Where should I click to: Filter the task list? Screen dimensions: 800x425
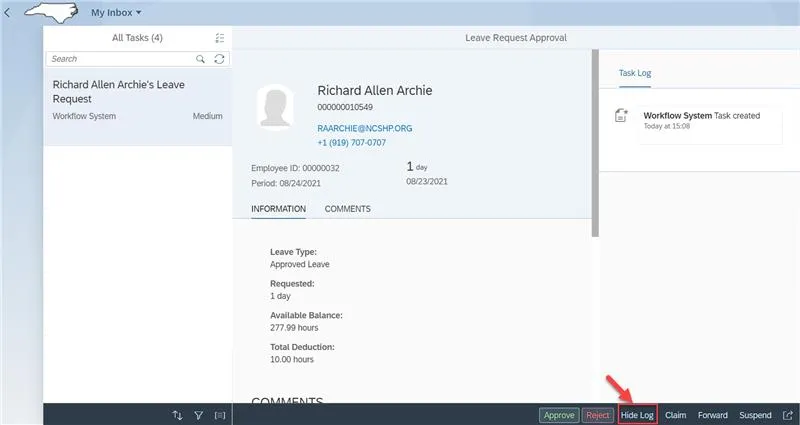[199, 415]
